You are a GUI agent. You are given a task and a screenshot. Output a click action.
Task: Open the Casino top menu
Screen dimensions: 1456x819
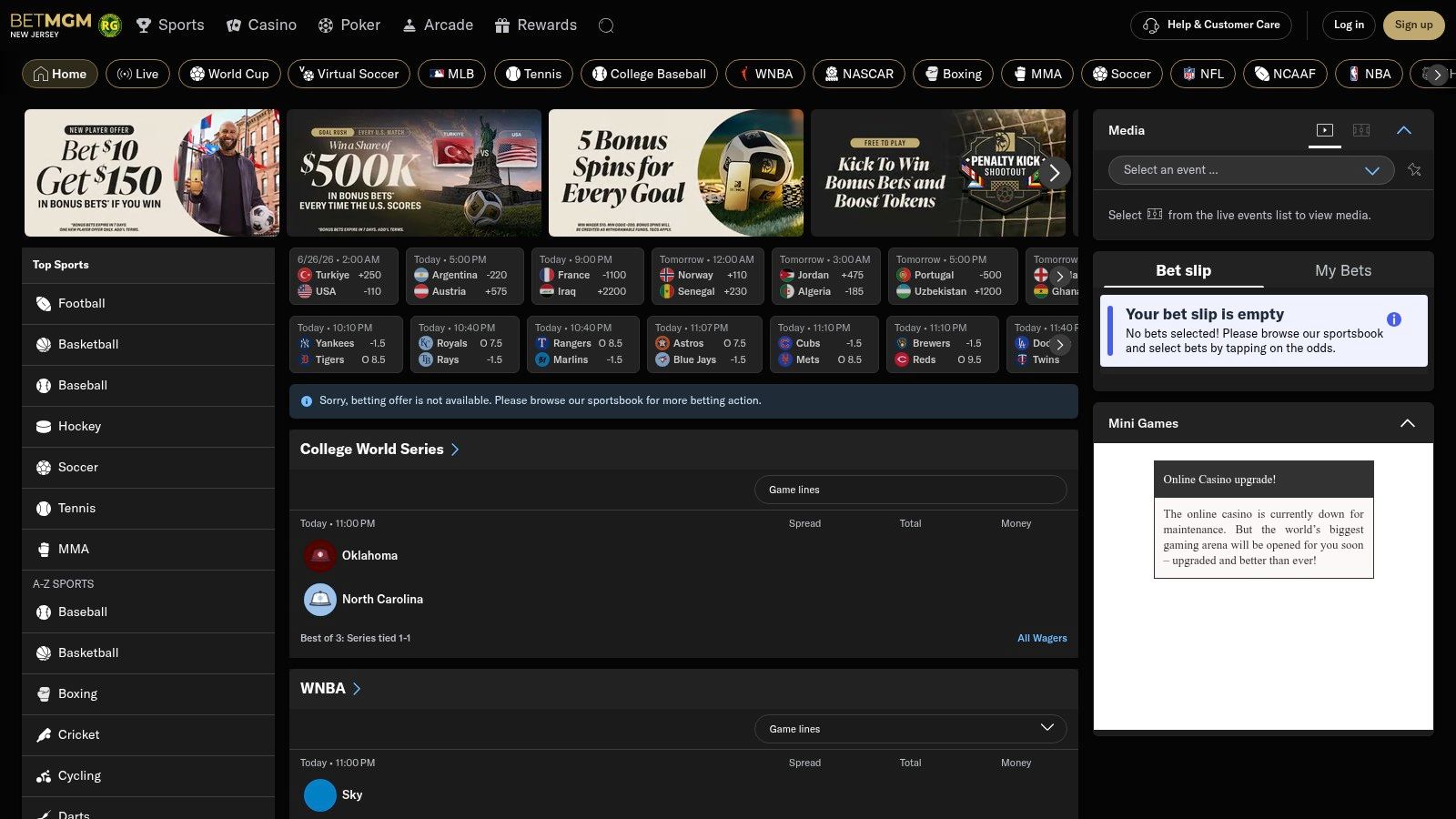[x=261, y=25]
